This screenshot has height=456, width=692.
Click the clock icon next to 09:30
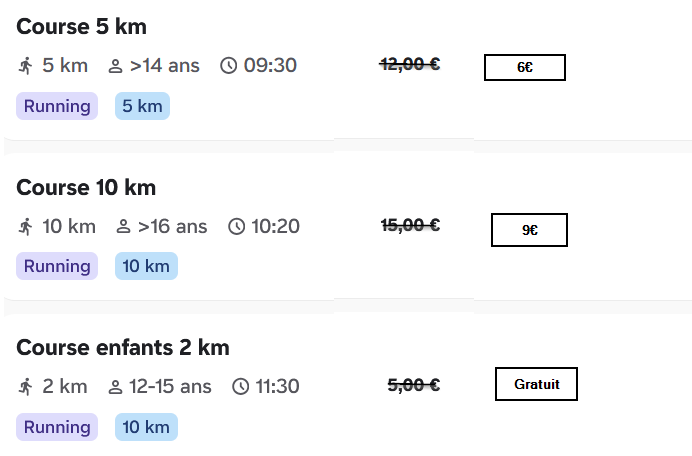pyautogui.click(x=229, y=66)
